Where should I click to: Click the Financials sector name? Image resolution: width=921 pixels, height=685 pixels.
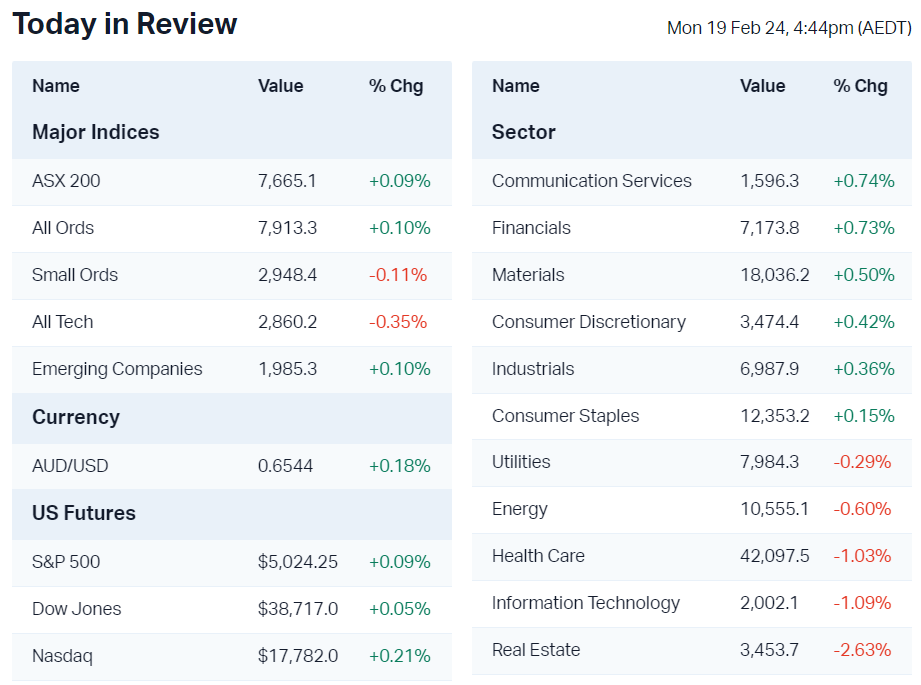point(531,228)
